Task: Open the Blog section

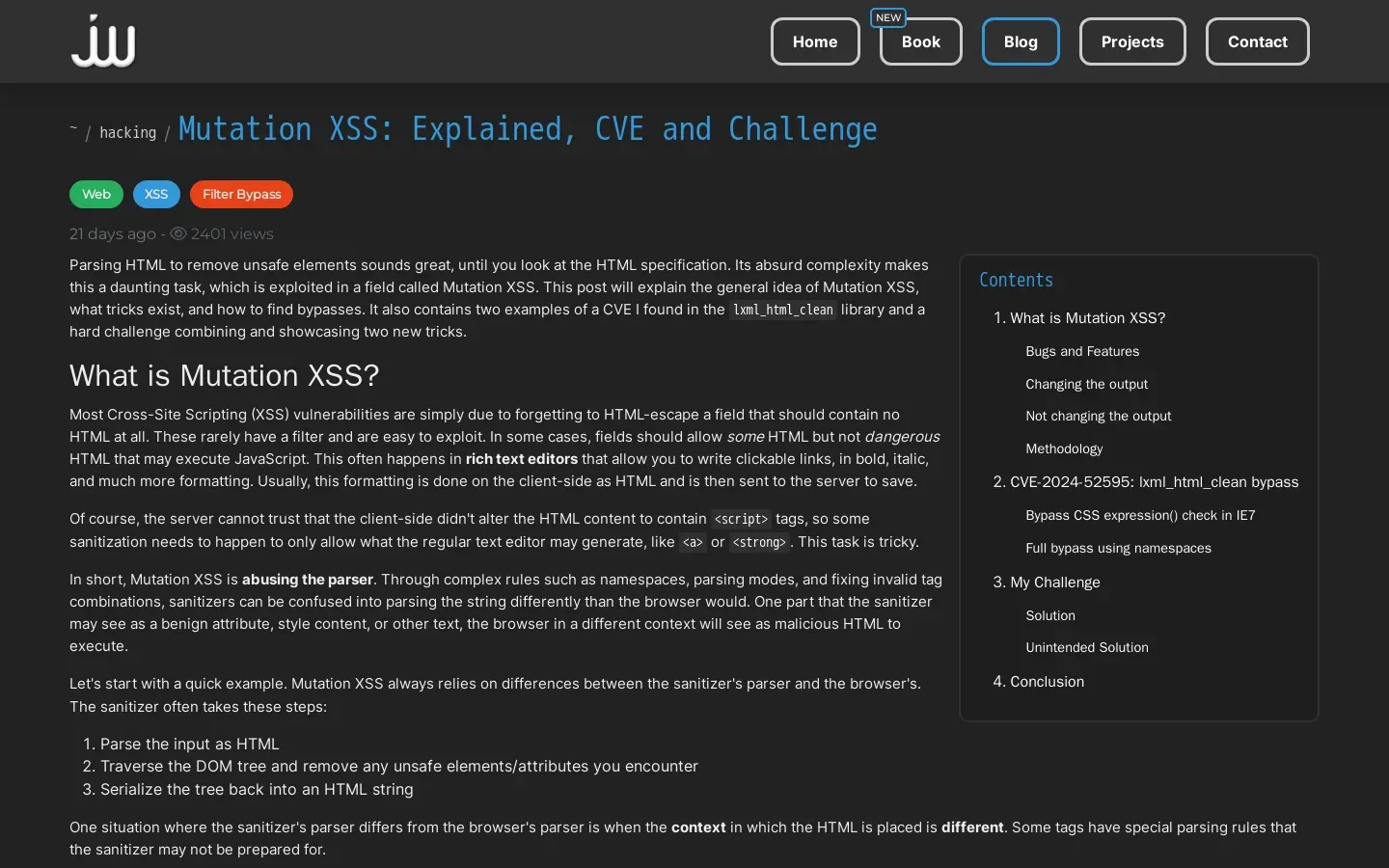Action: [x=1021, y=41]
